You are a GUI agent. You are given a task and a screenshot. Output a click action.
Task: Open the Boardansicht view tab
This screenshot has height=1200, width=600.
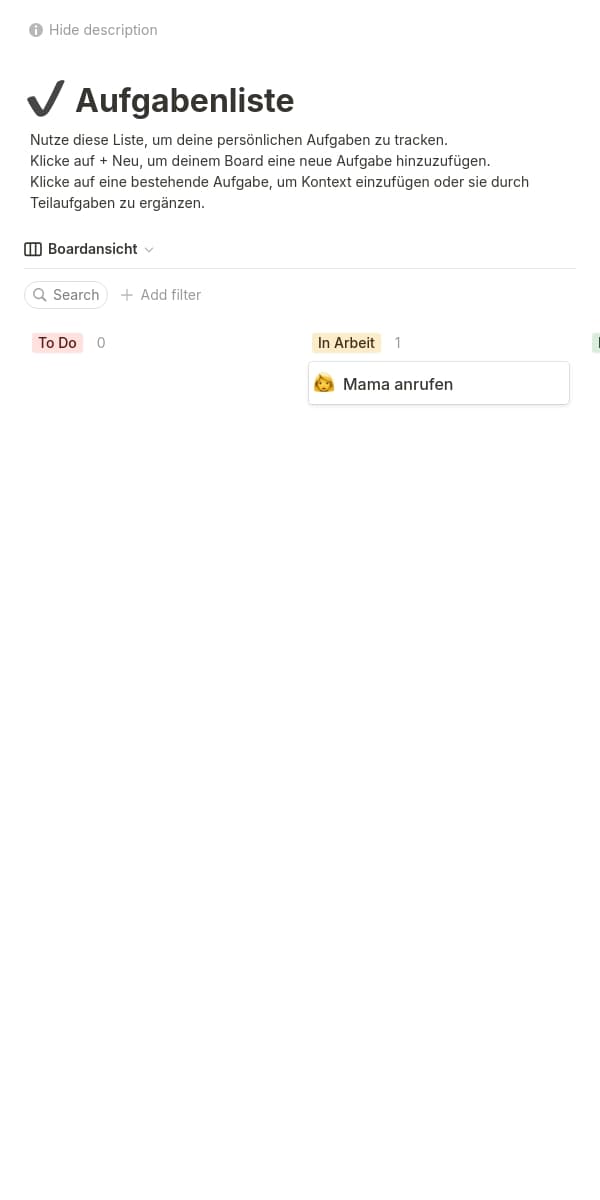[90, 249]
